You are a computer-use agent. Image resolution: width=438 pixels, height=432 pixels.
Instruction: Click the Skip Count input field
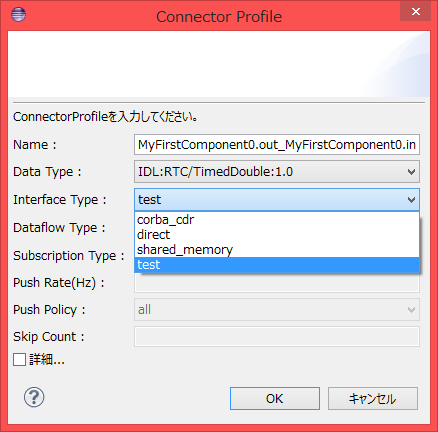tap(277, 337)
